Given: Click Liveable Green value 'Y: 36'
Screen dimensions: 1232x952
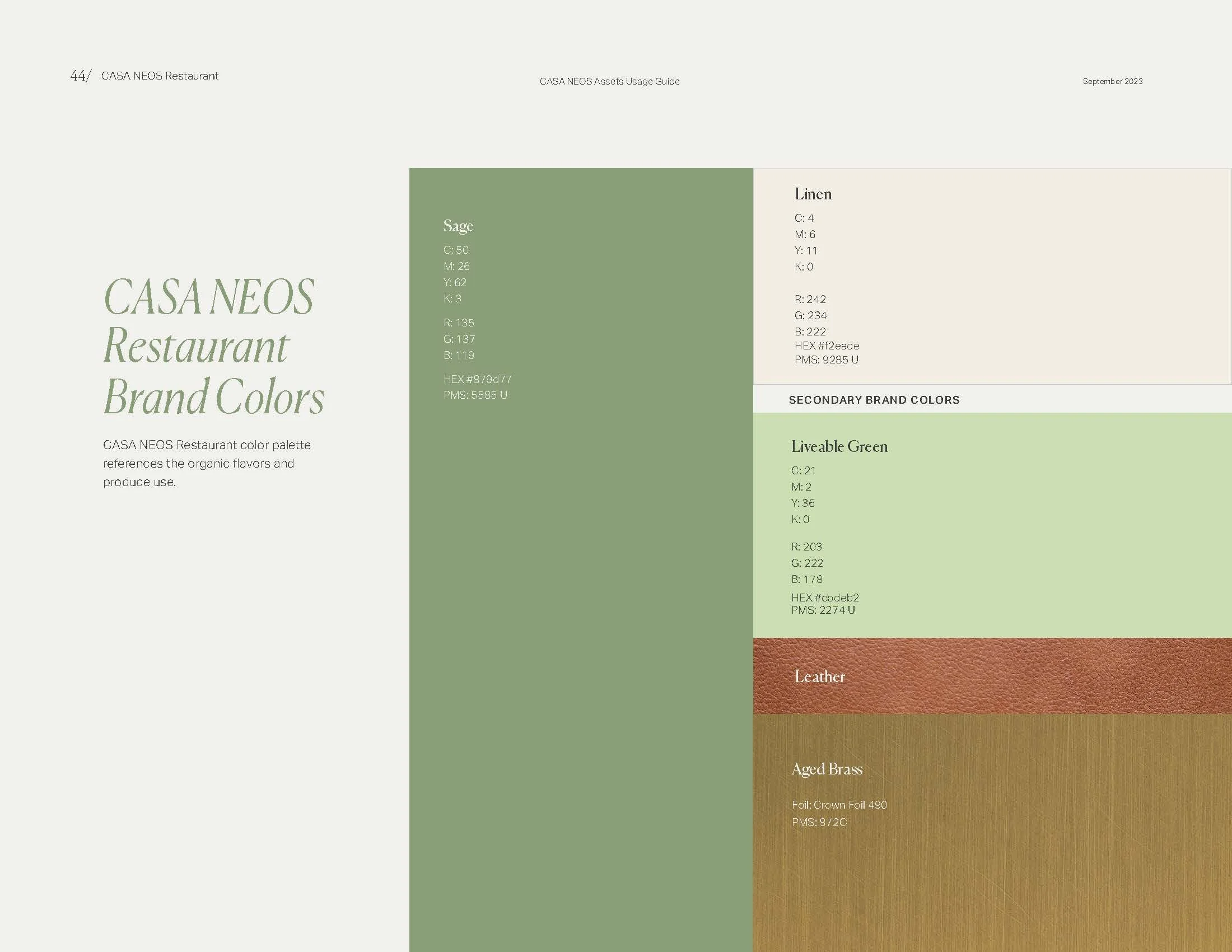Looking at the screenshot, I should pyautogui.click(x=802, y=503).
